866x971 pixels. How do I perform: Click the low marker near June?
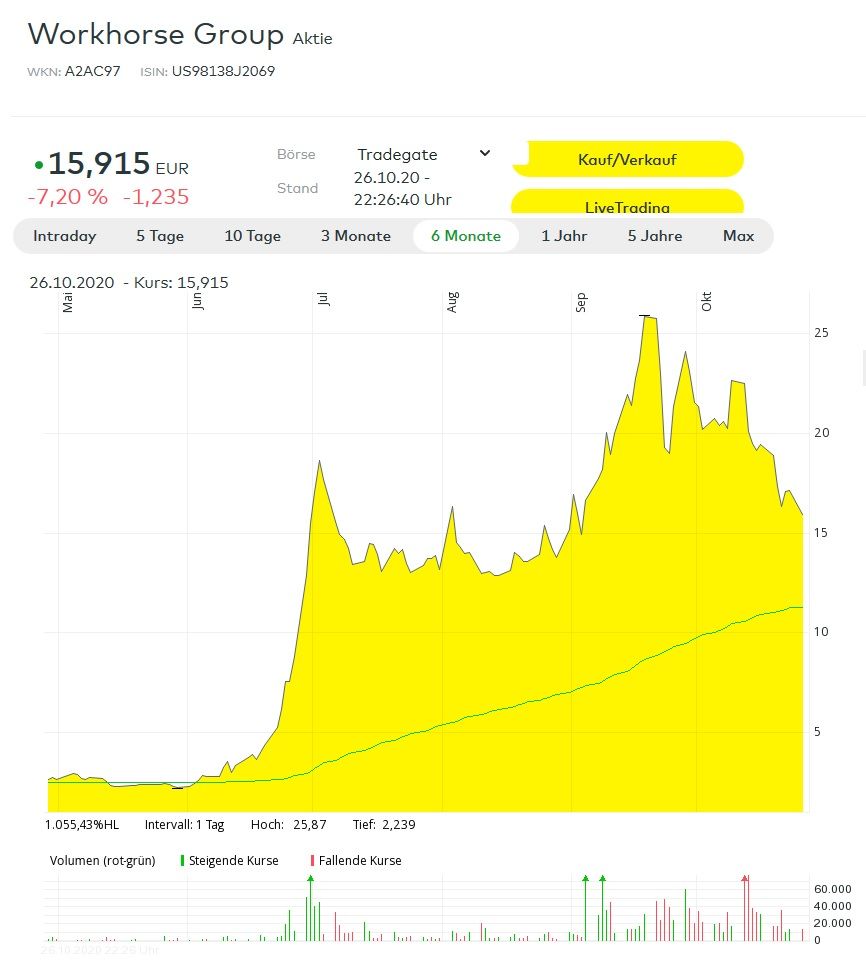177,788
